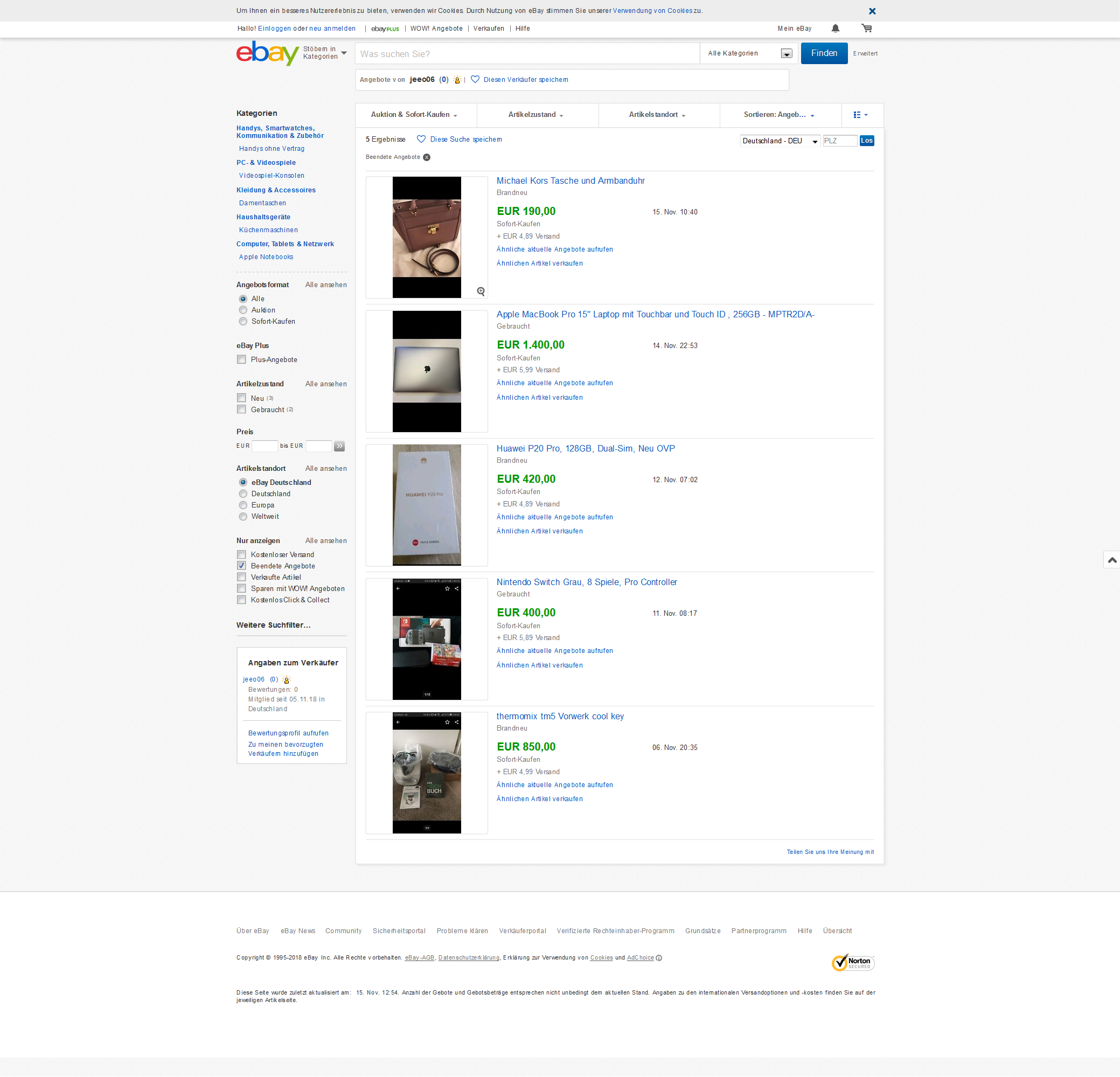
Task: Select the Auktion radio button
Action: pyautogui.click(x=243, y=310)
